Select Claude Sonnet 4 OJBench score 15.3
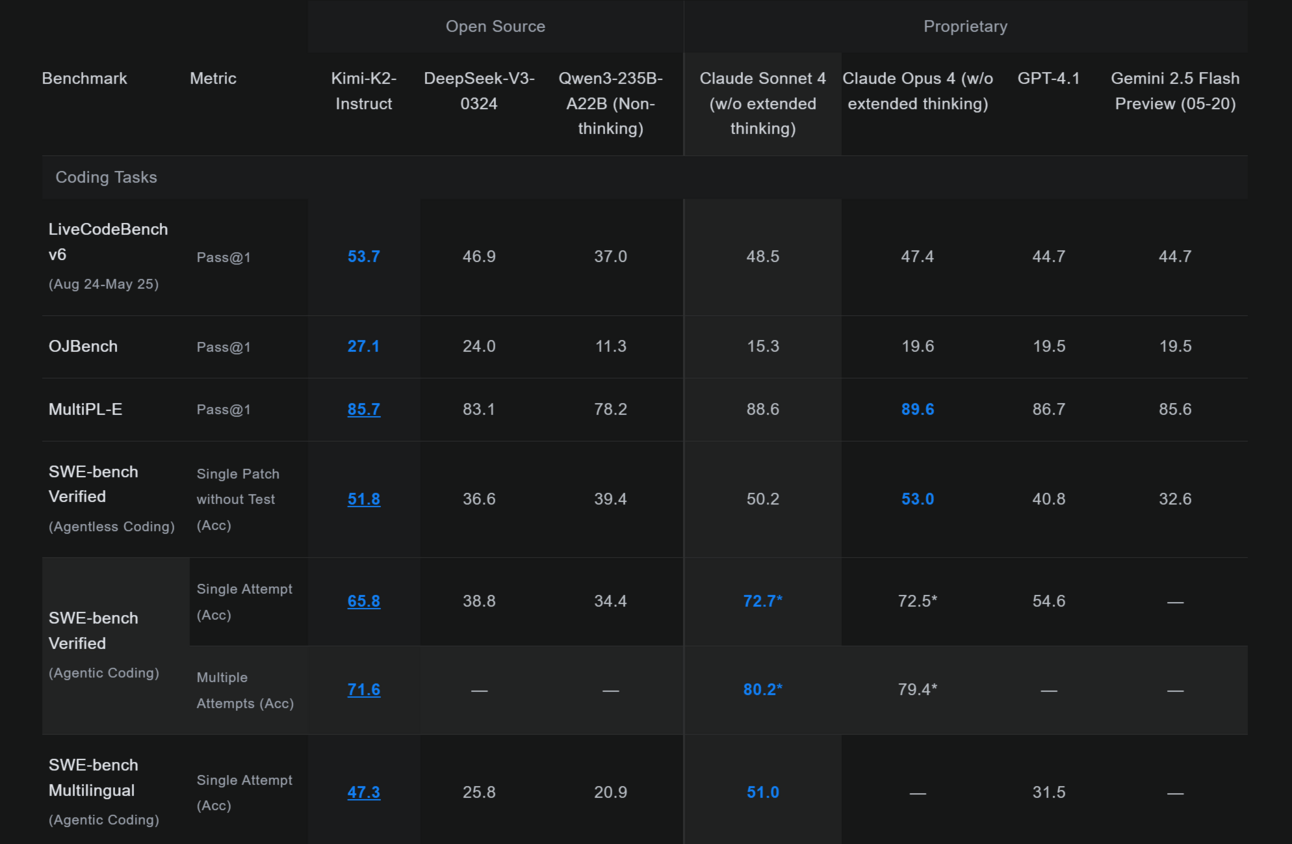1292x844 pixels. (763, 346)
